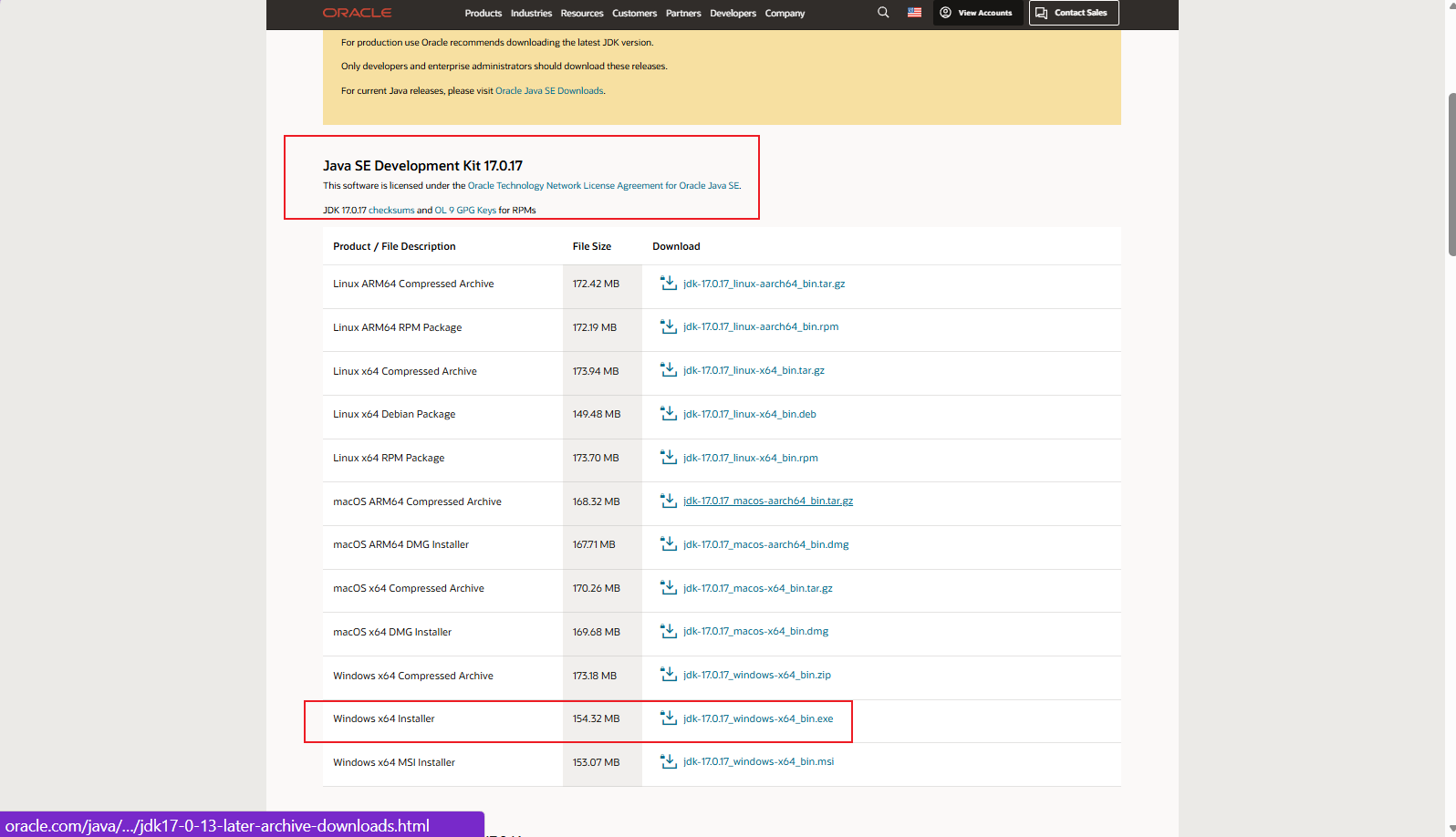Select the 'Windows x64 Compressed Archive' text
The image size is (1456, 837).
(x=413, y=676)
